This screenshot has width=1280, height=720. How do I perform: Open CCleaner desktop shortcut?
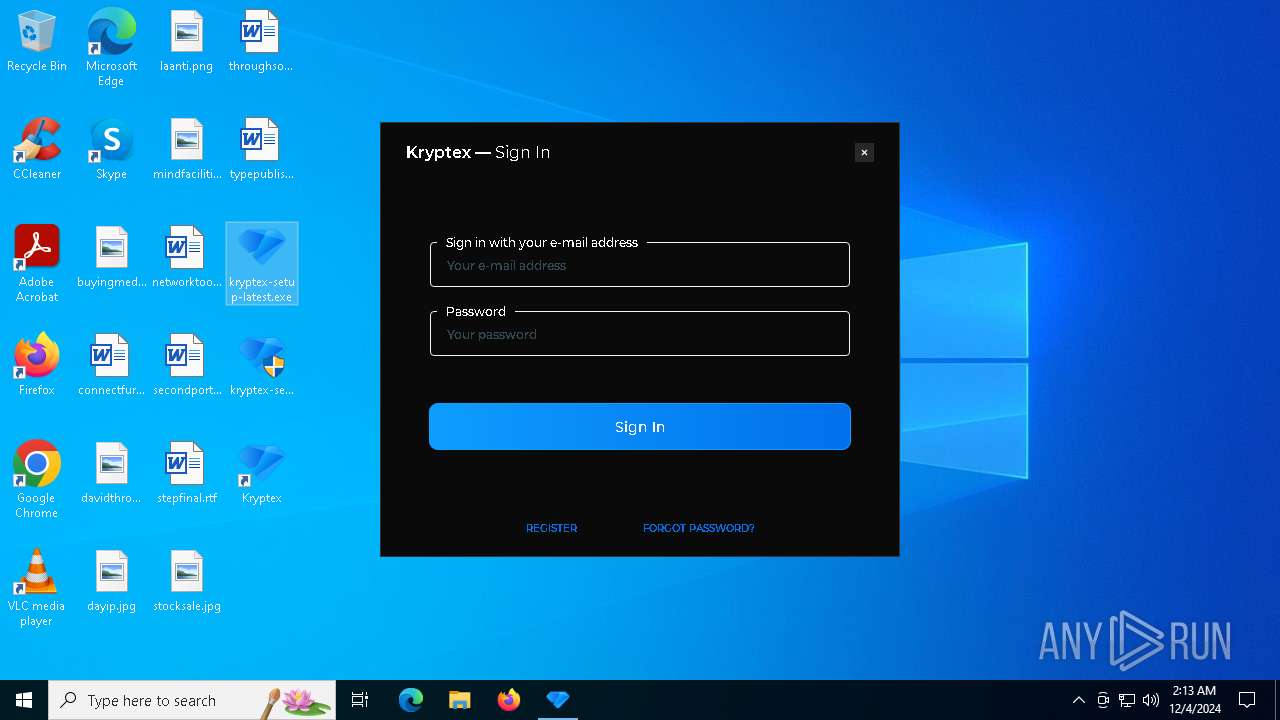click(x=37, y=150)
